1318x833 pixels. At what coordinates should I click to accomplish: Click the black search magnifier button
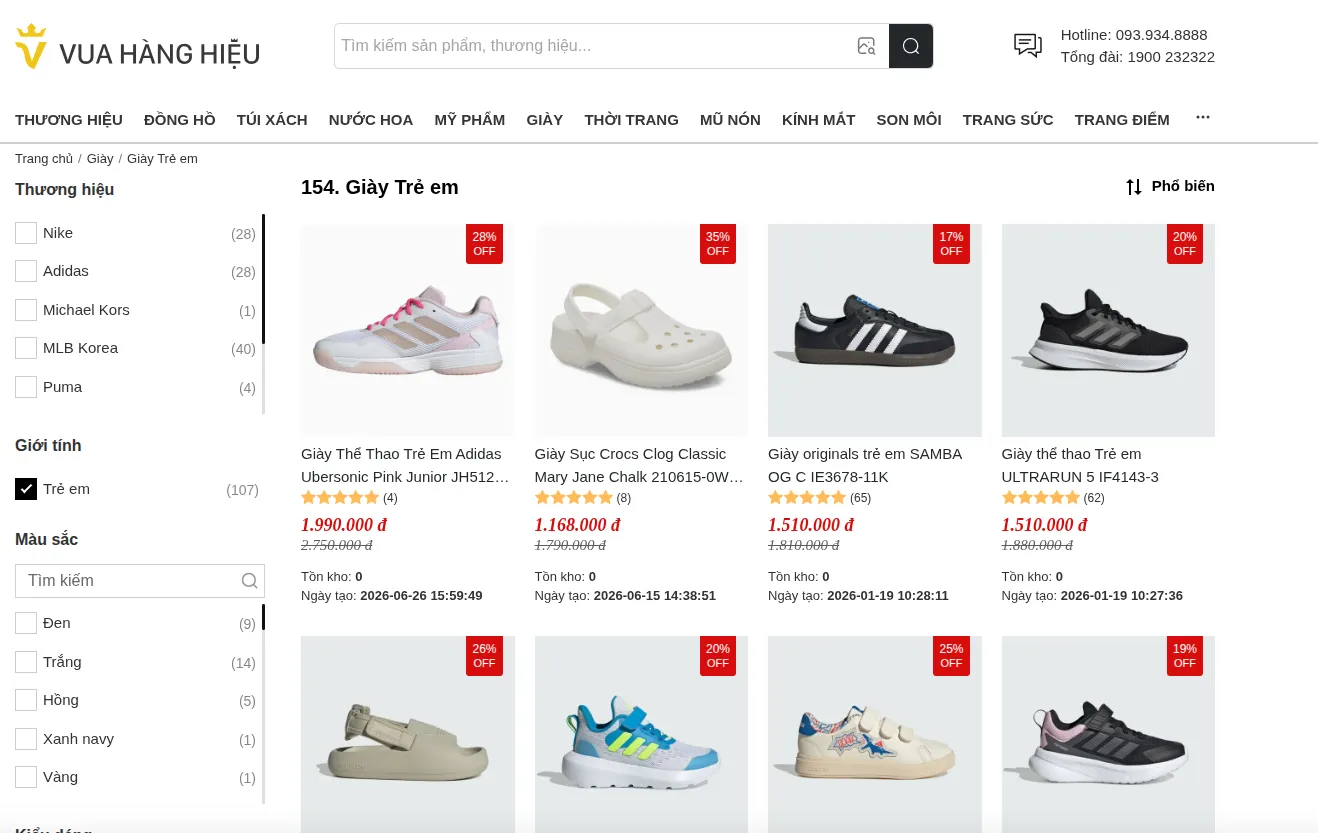pyautogui.click(x=911, y=46)
